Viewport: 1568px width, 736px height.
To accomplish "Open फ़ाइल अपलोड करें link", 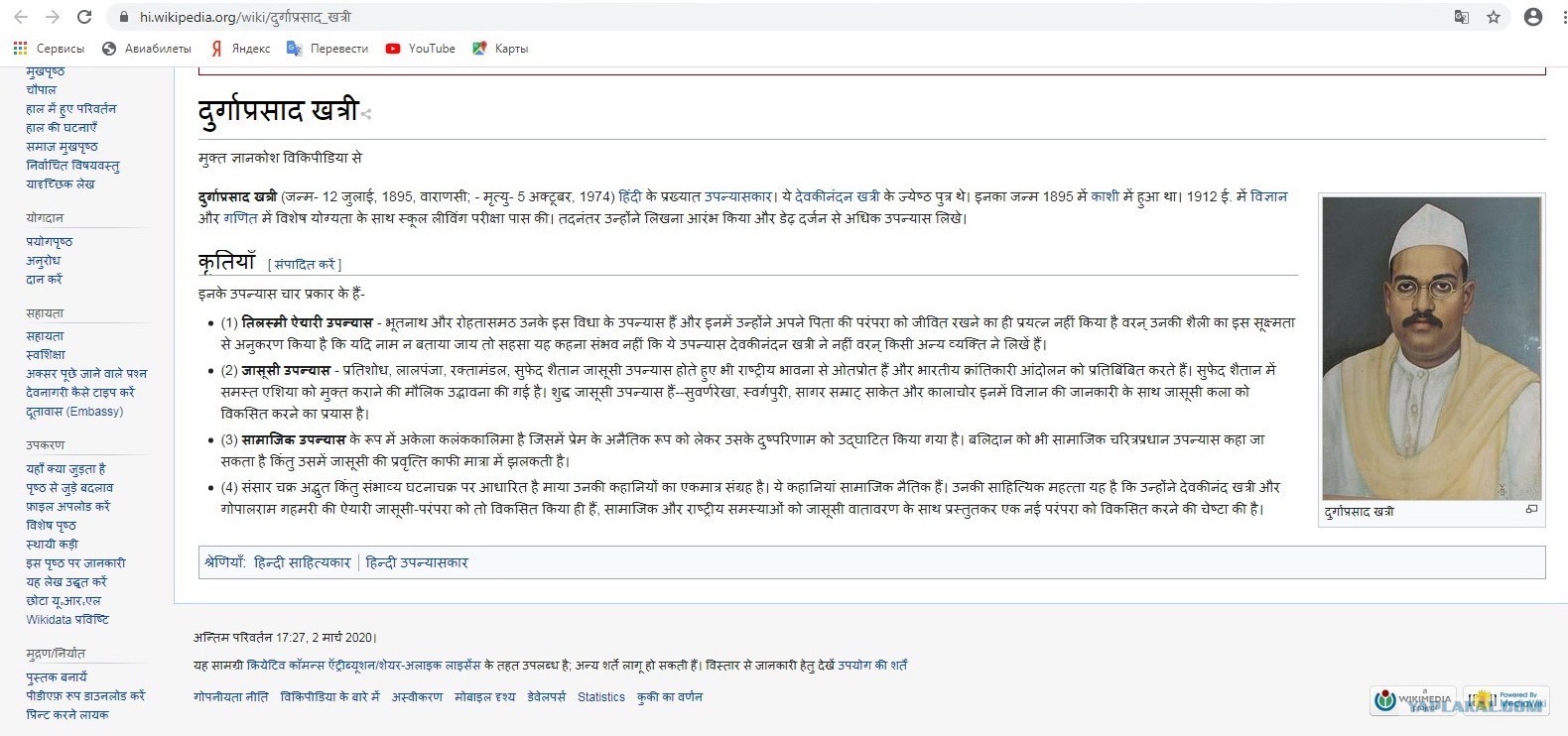I will pos(68,507).
